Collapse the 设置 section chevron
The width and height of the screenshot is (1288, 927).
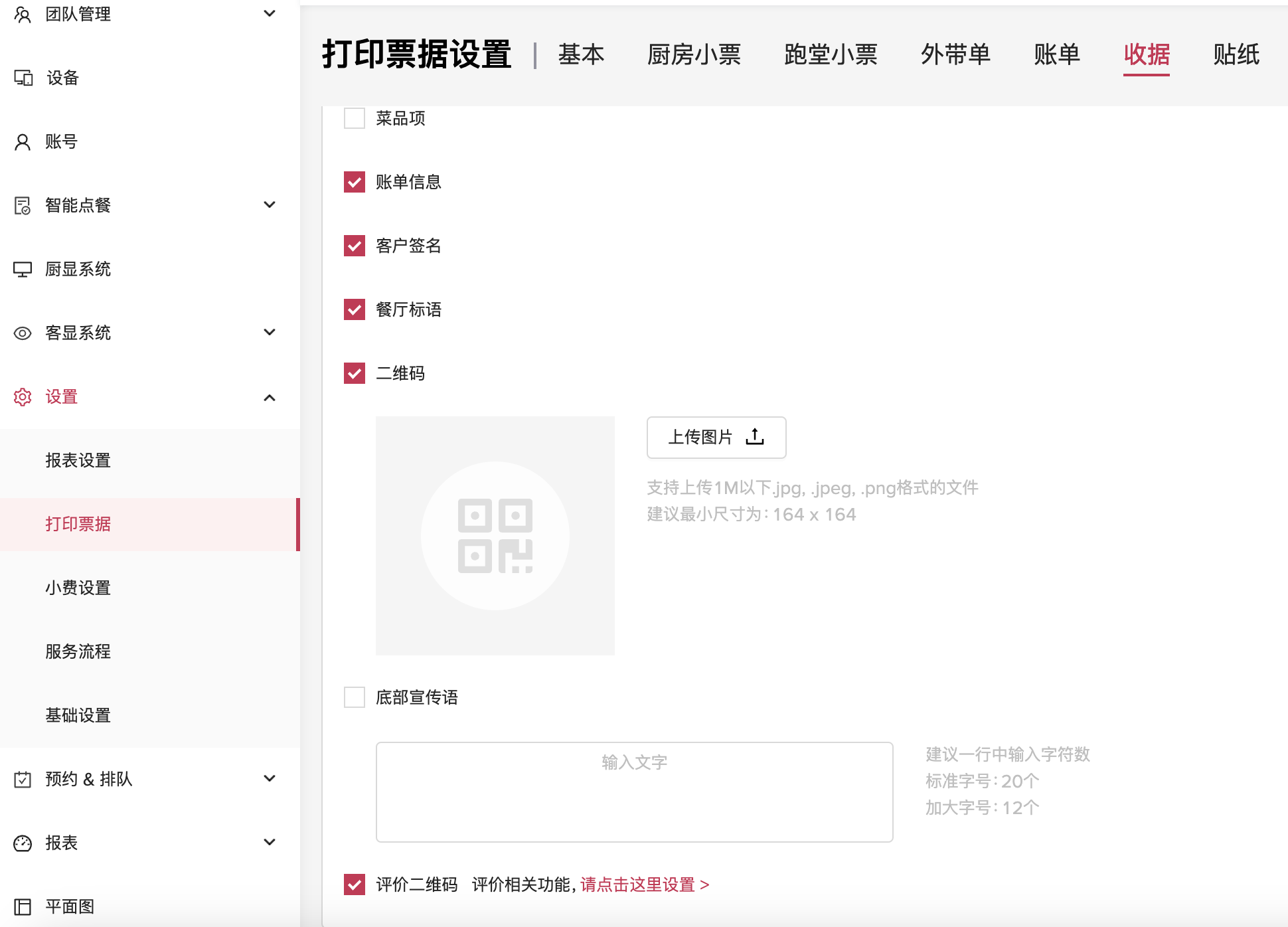(x=270, y=397)
